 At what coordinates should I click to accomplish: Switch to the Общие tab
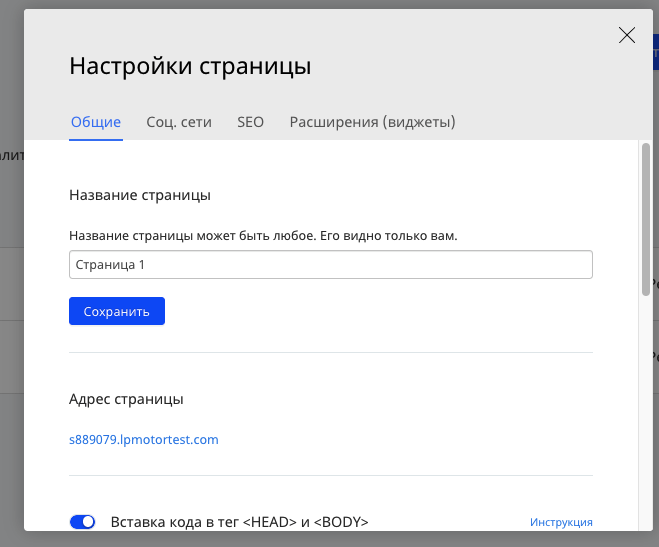(96, 122)
